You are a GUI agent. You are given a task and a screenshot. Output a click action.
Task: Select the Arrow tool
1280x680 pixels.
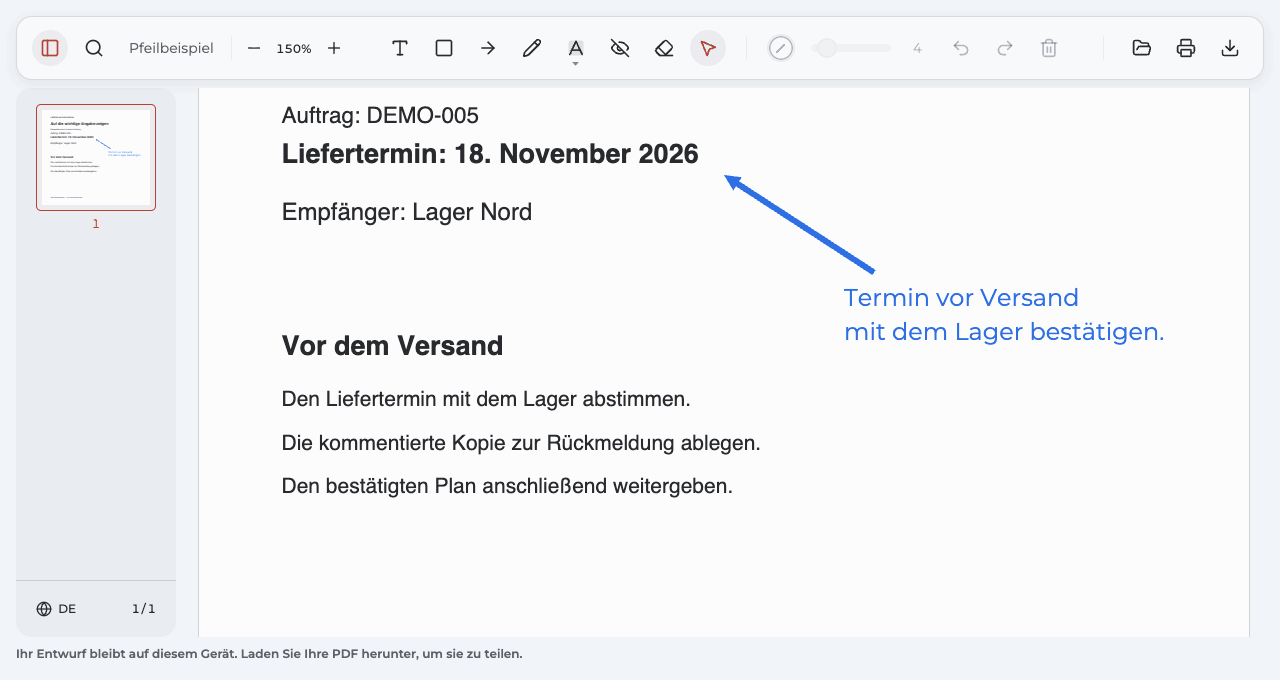[488, 48]
